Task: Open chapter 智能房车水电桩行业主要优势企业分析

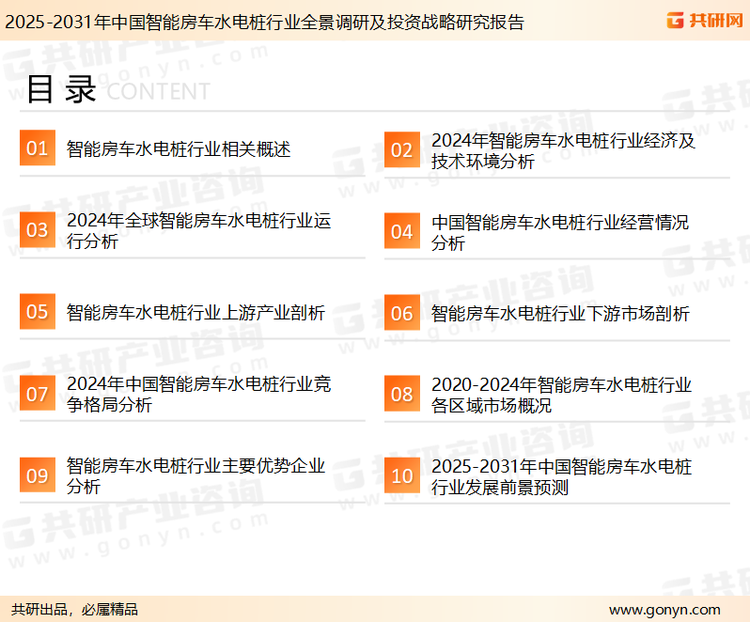Action: click(x=196, y=476)
